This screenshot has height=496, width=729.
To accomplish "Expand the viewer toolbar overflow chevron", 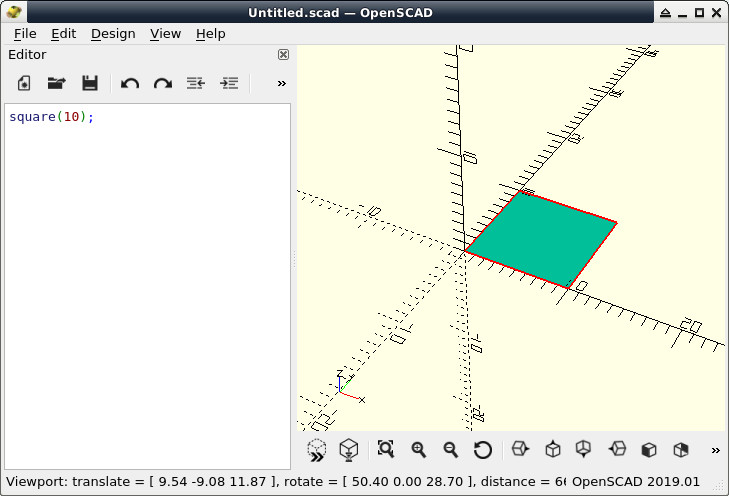I will point(716,450).
